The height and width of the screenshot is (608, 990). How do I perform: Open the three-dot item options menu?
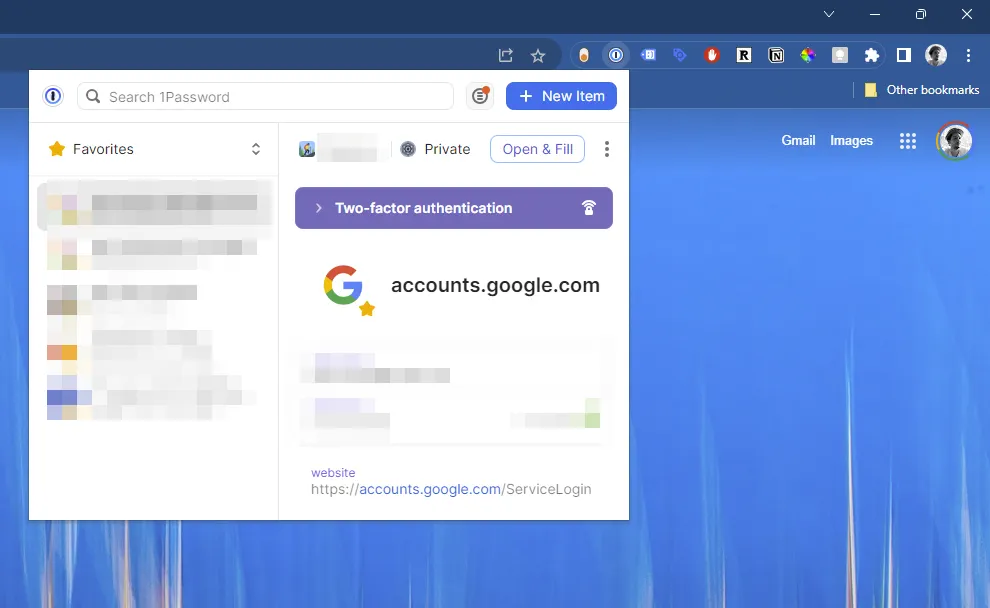point(607,149)
